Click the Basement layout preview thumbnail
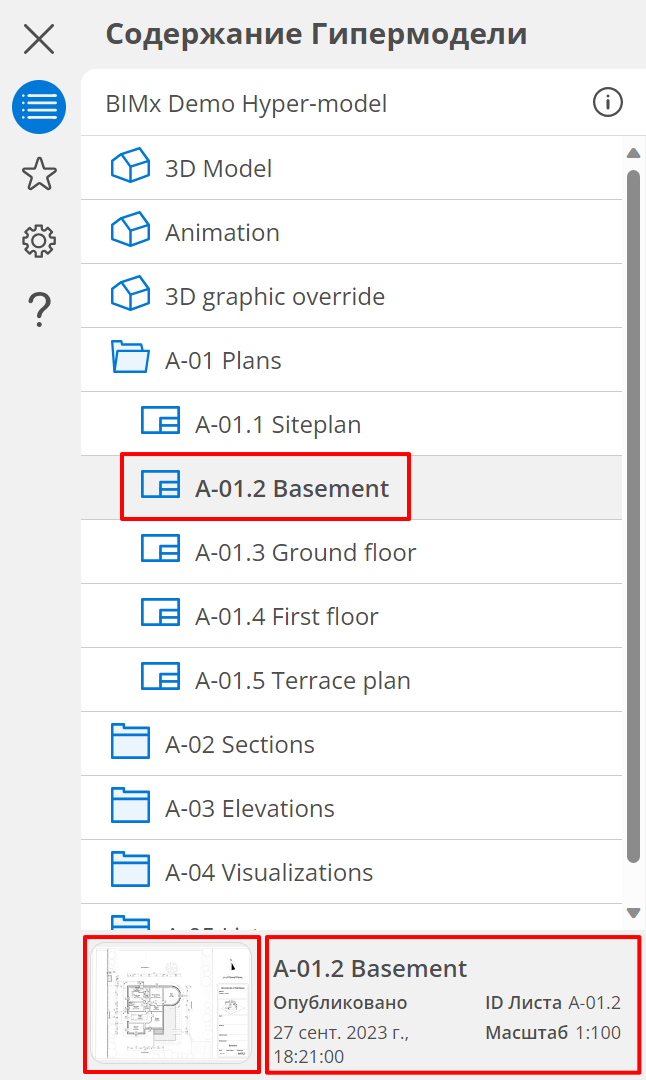Image resolution: width=646 pixels, height=1080 pixels. coord(172,1002)
